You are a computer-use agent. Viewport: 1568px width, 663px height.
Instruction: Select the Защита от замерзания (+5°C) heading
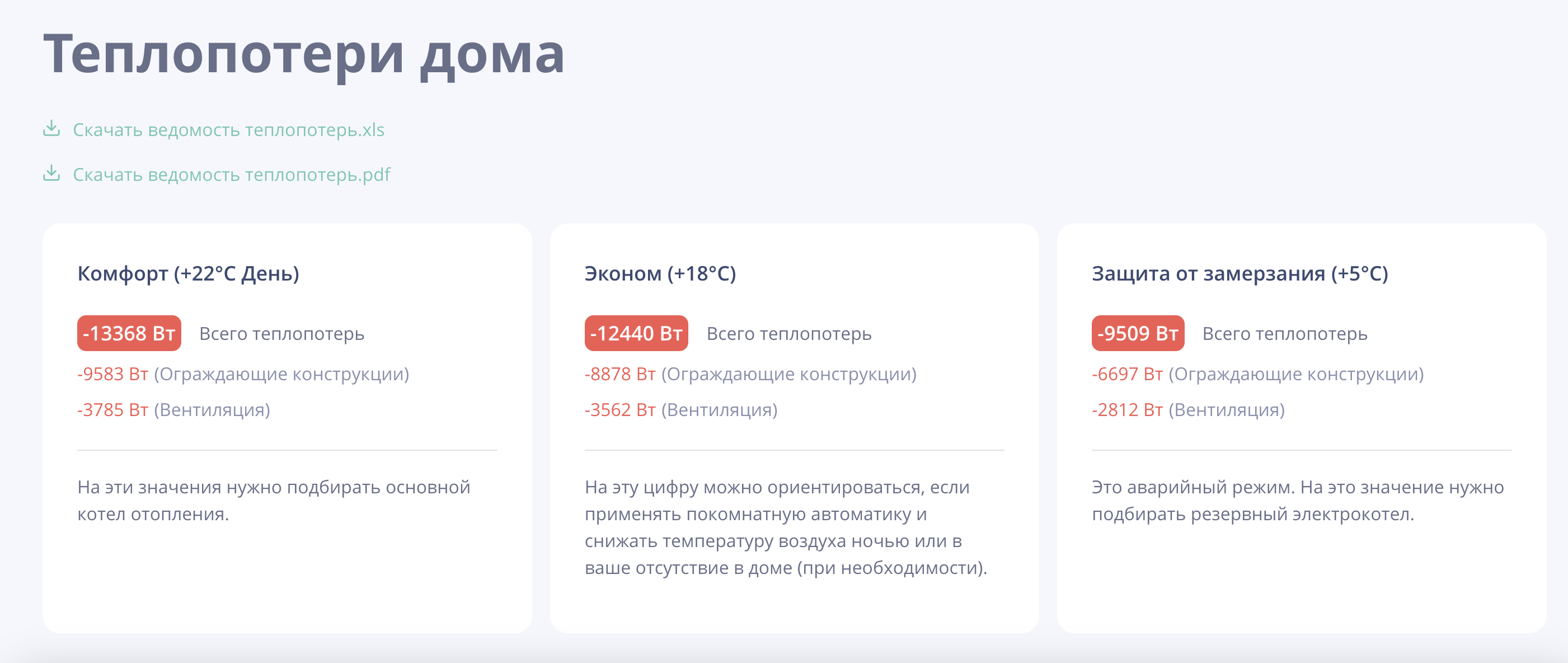point(1240,273)
